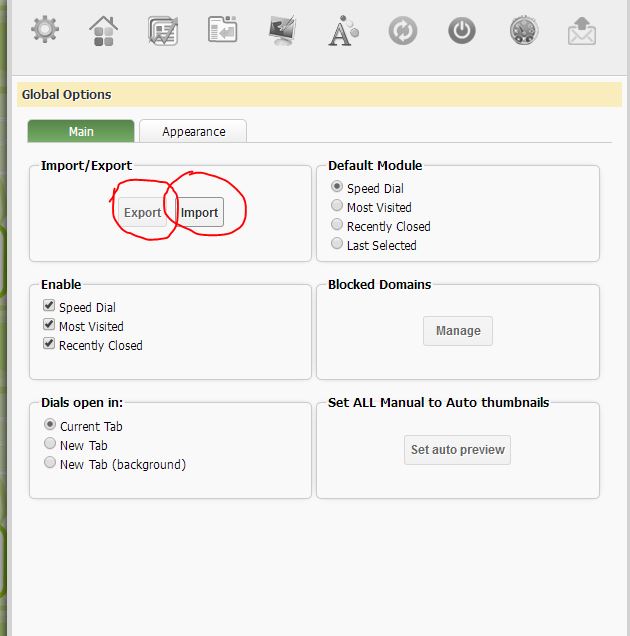Image resolution: width=630 pixels, height=636 pixels.
Task: Click 'Set ALL Manual to Auto thumbnails' label
Action: point(439,402)
